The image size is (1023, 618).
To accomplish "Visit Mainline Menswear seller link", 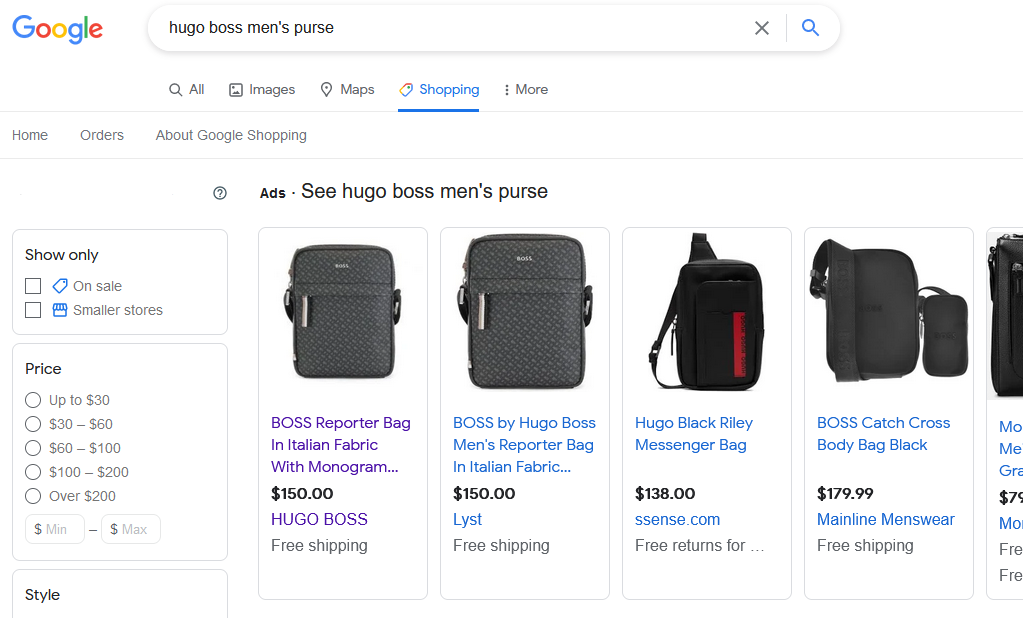I will (885, 519).
